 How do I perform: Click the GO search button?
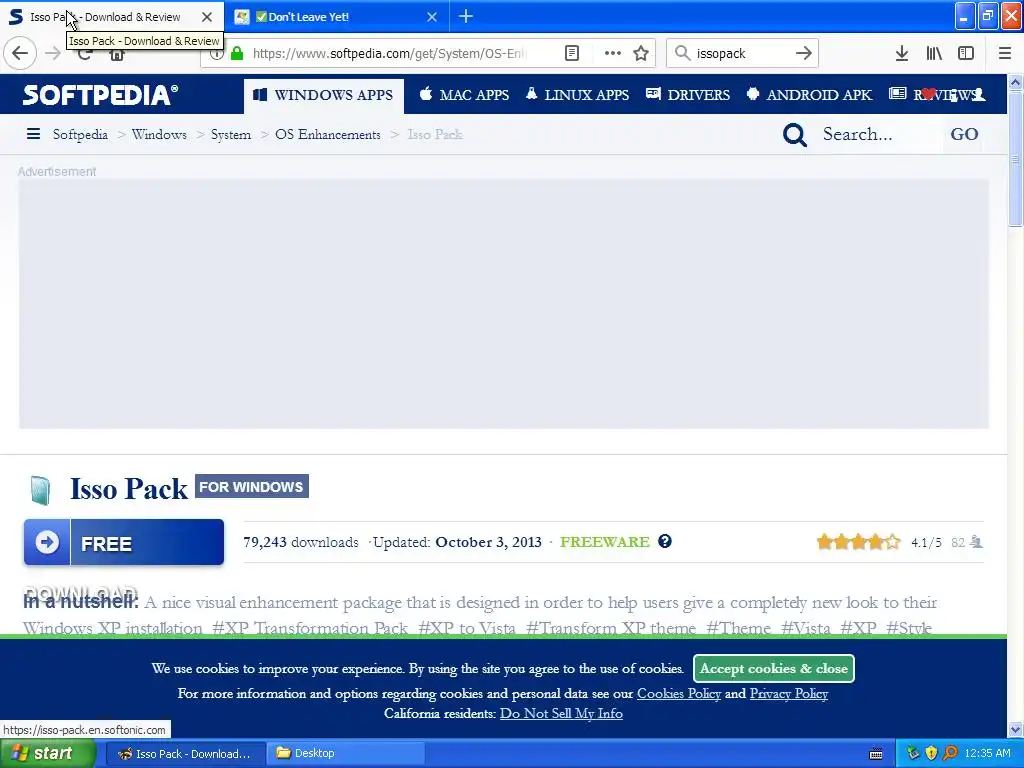964,135
